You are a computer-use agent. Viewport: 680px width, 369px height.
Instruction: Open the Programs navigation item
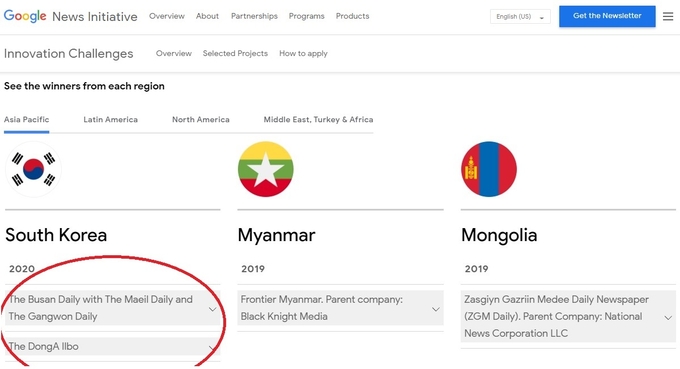[307, 16]
